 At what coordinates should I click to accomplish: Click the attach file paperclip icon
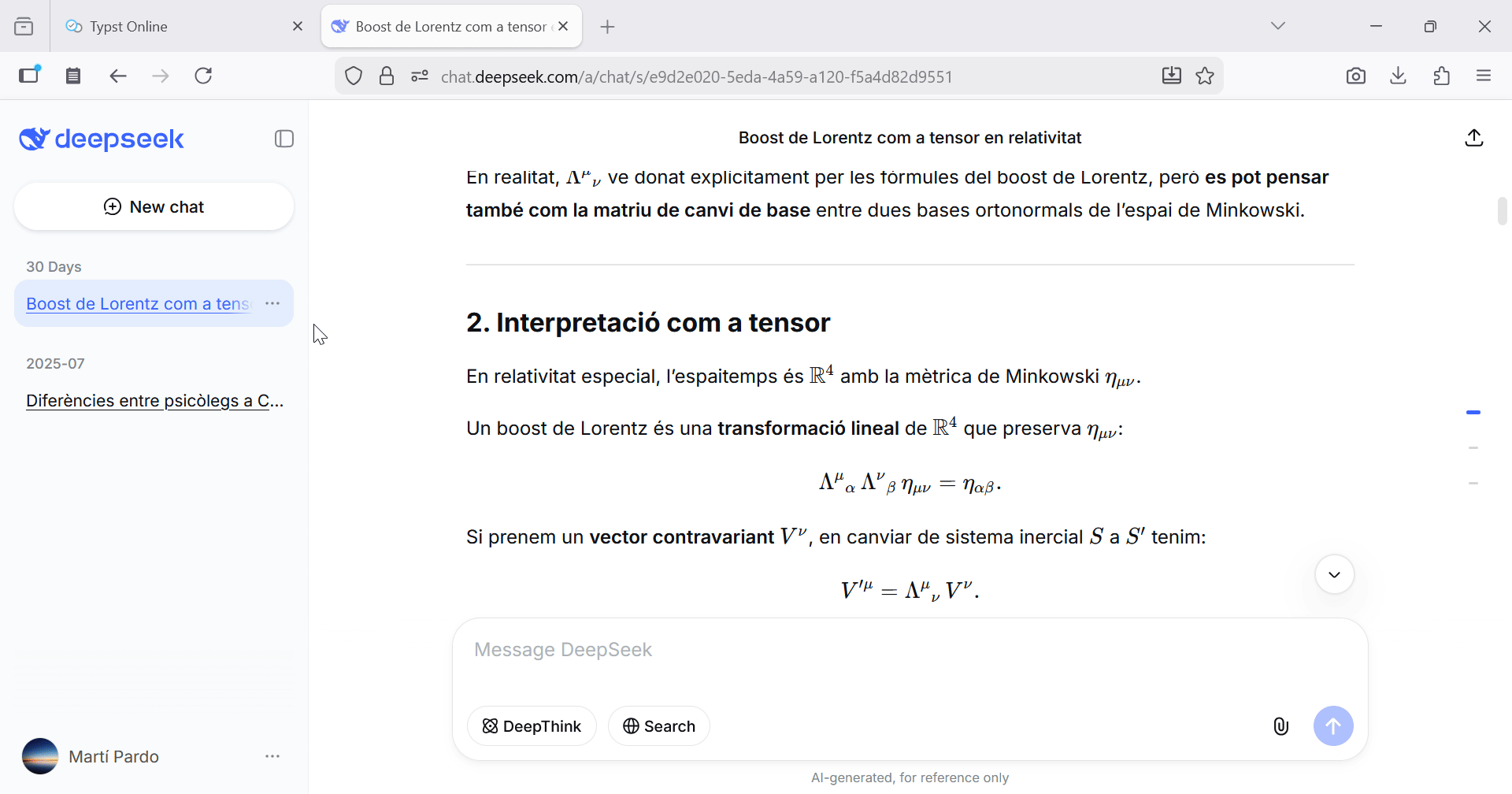[1280, 726]
